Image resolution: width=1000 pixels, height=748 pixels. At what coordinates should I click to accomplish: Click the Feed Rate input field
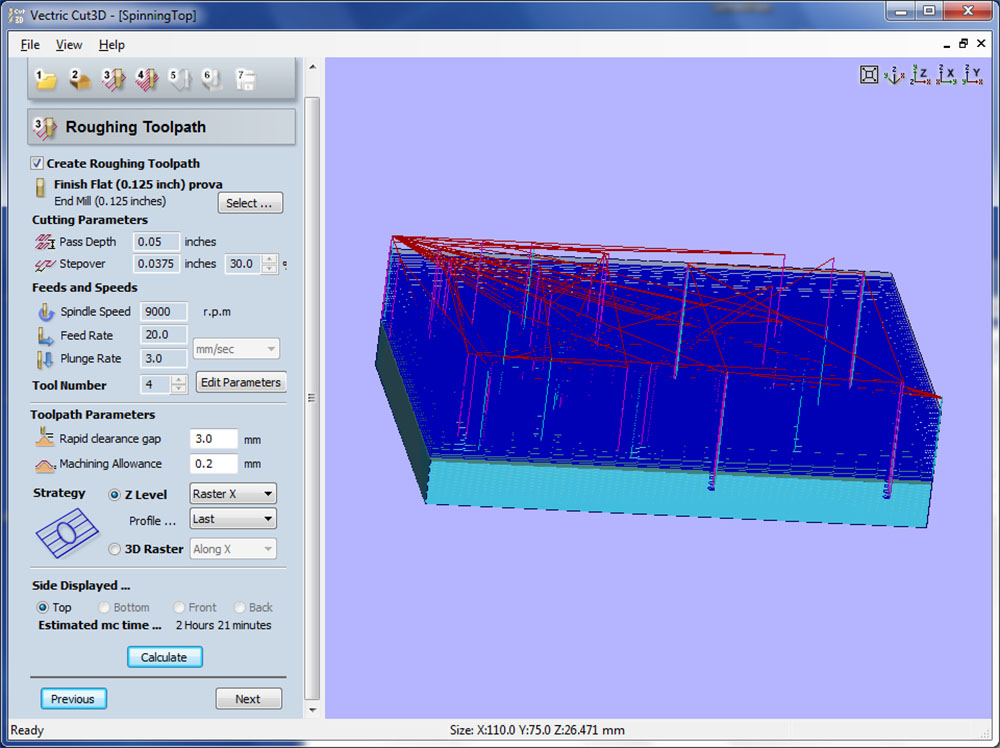coord(163,335)
